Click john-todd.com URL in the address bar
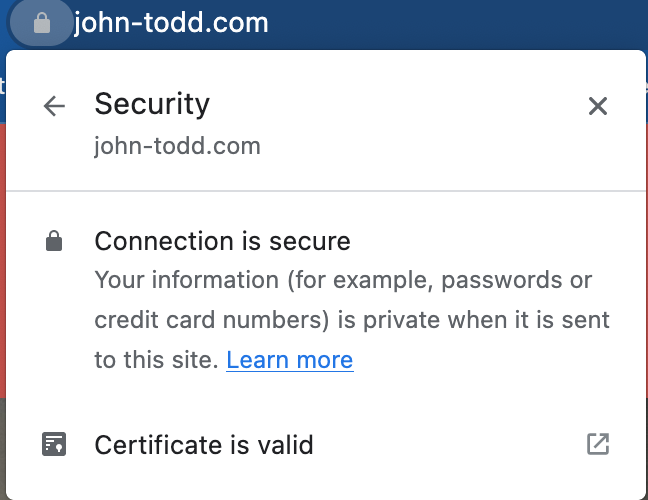Image resolution: width=648 pixels, height=500 pixels. point(171,22)
